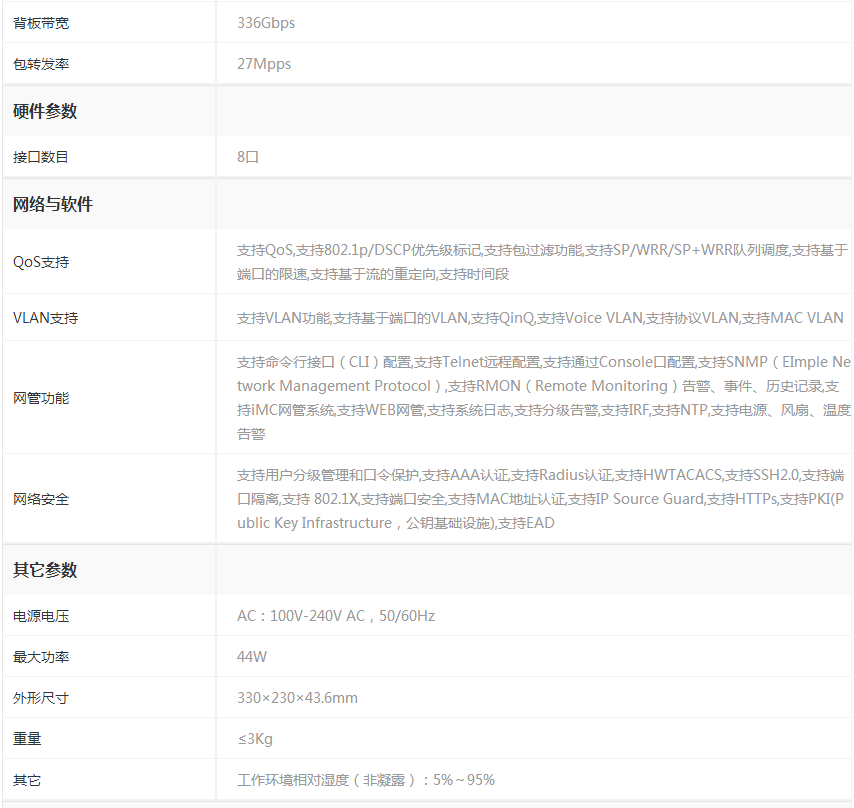The height and width of the screenshot is (808, 854).
Task: Click the 其它参数 section header
Action: 45,570
